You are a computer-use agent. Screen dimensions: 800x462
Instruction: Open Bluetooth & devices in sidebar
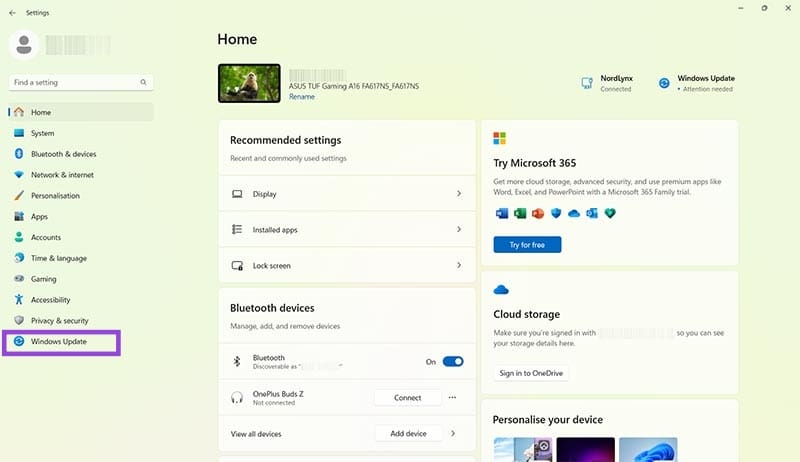pyautogui.click(x=63, y=154)
